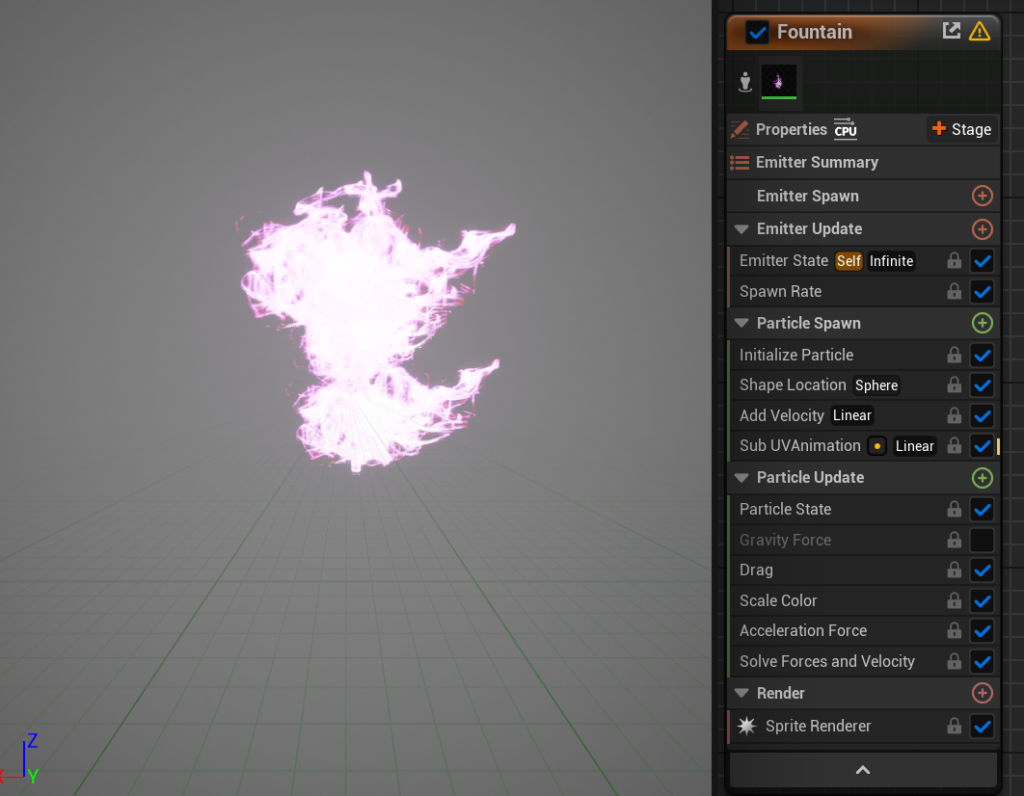The height and width of the screenshot is (796, 1024).
Task: Collapse the Particle Update section
Action: 741,478
